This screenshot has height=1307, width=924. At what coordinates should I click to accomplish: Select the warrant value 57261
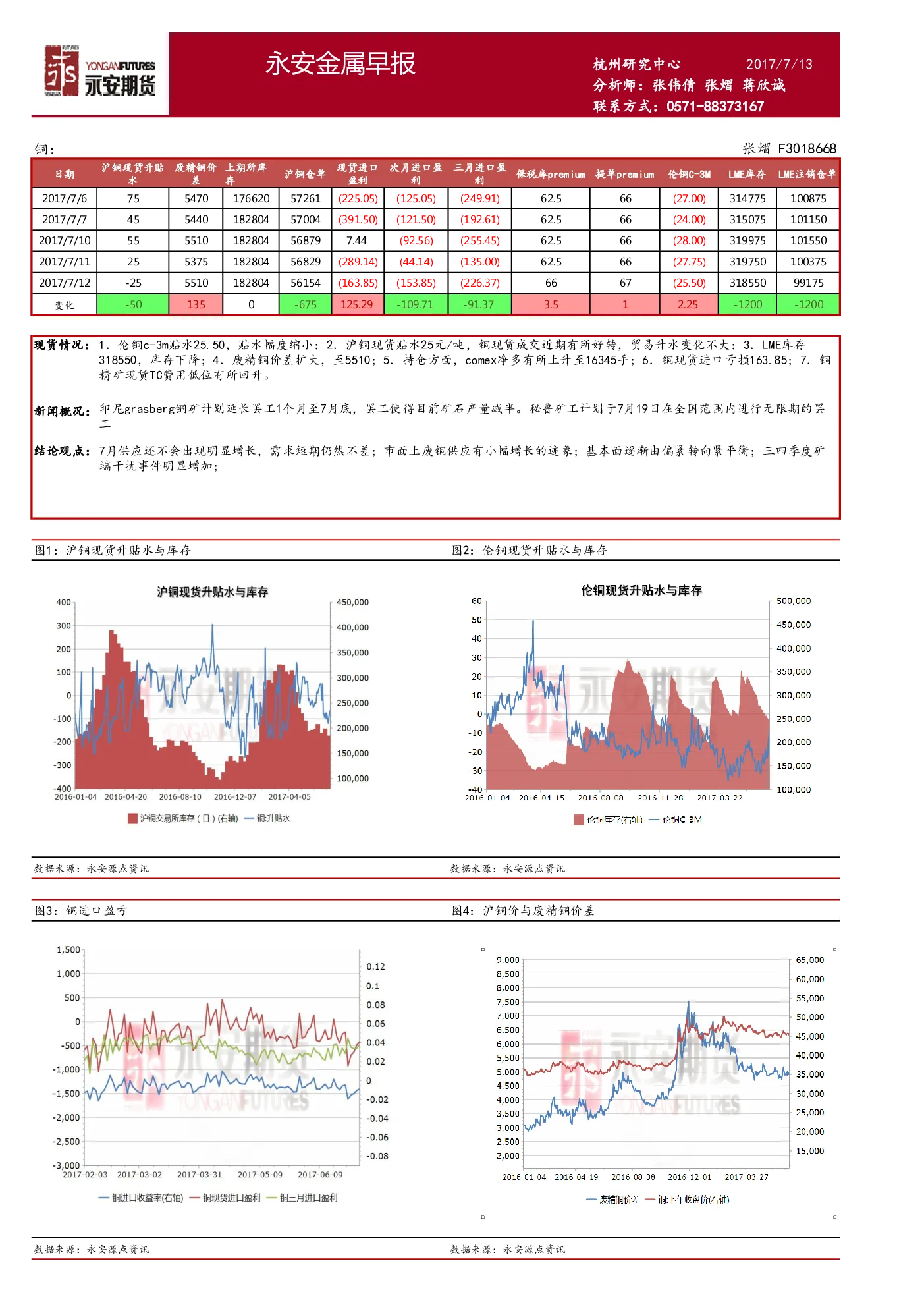tap(306, 198)
